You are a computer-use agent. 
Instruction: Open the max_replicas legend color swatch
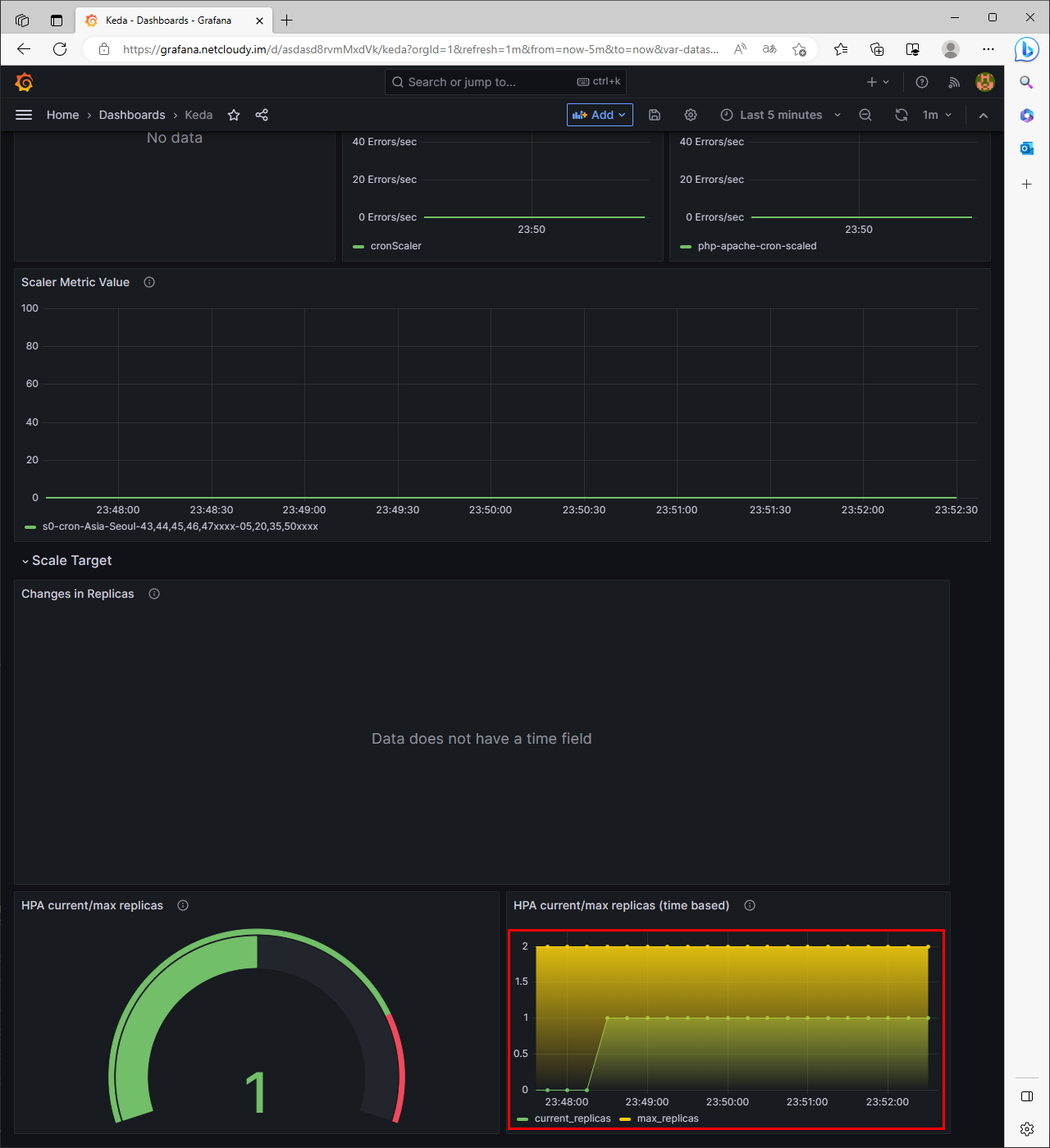[x=625, y=1119]
